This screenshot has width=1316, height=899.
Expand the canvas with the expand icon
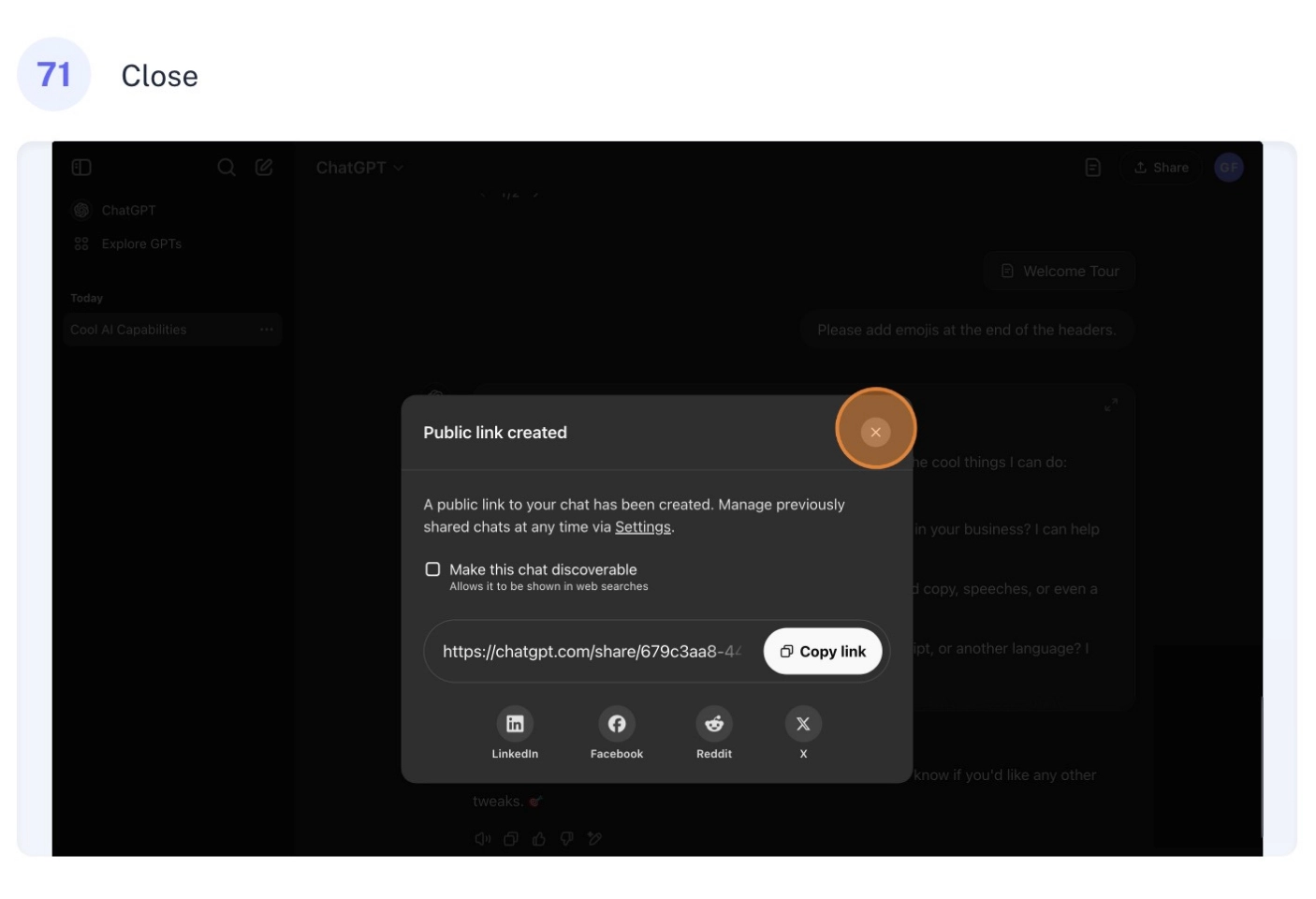1111,405
